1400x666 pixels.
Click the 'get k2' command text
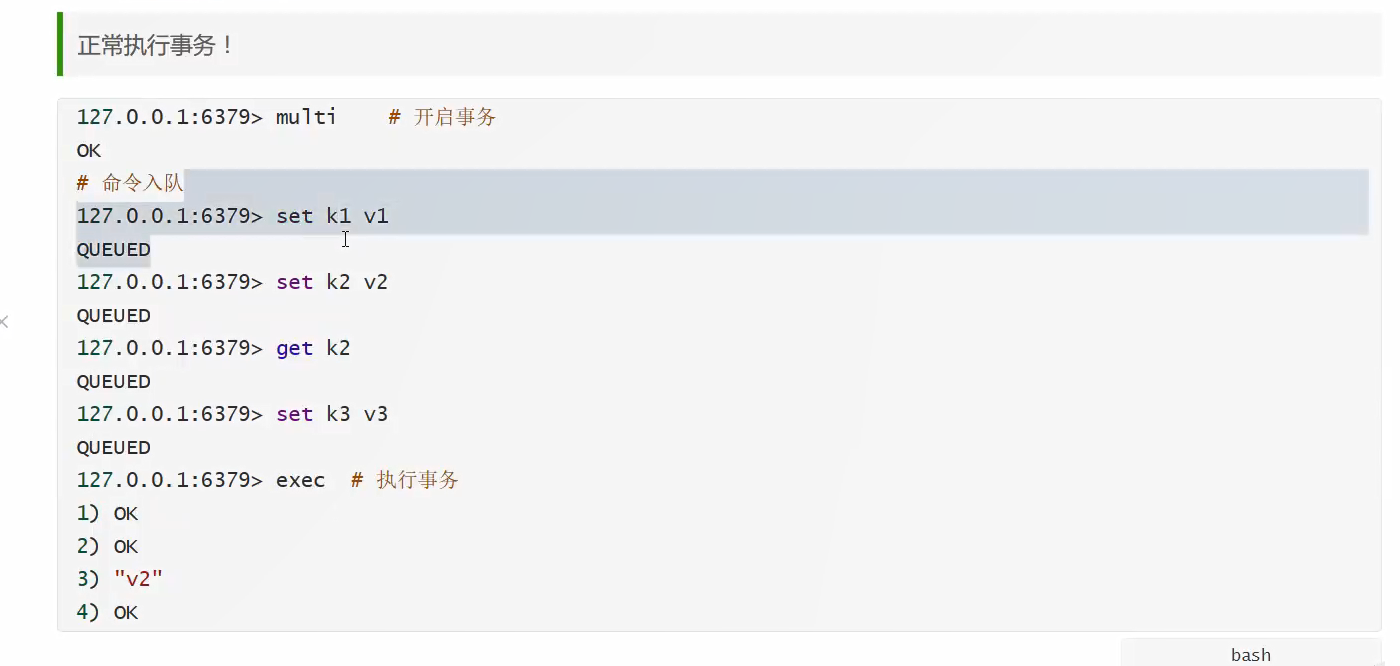coord(313,348)
